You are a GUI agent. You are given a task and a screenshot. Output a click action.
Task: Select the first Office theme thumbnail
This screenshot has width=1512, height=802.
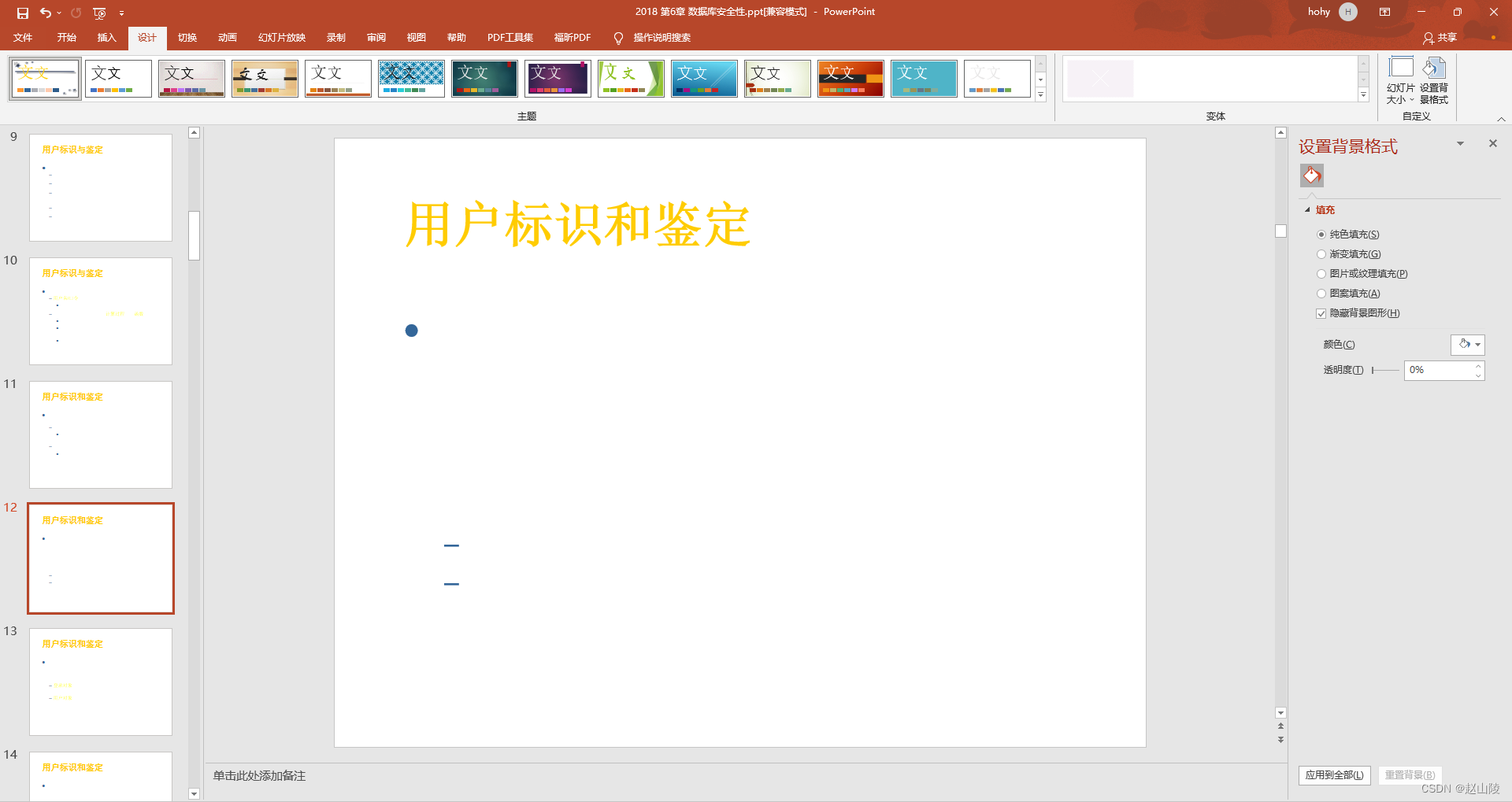[45, 79]
